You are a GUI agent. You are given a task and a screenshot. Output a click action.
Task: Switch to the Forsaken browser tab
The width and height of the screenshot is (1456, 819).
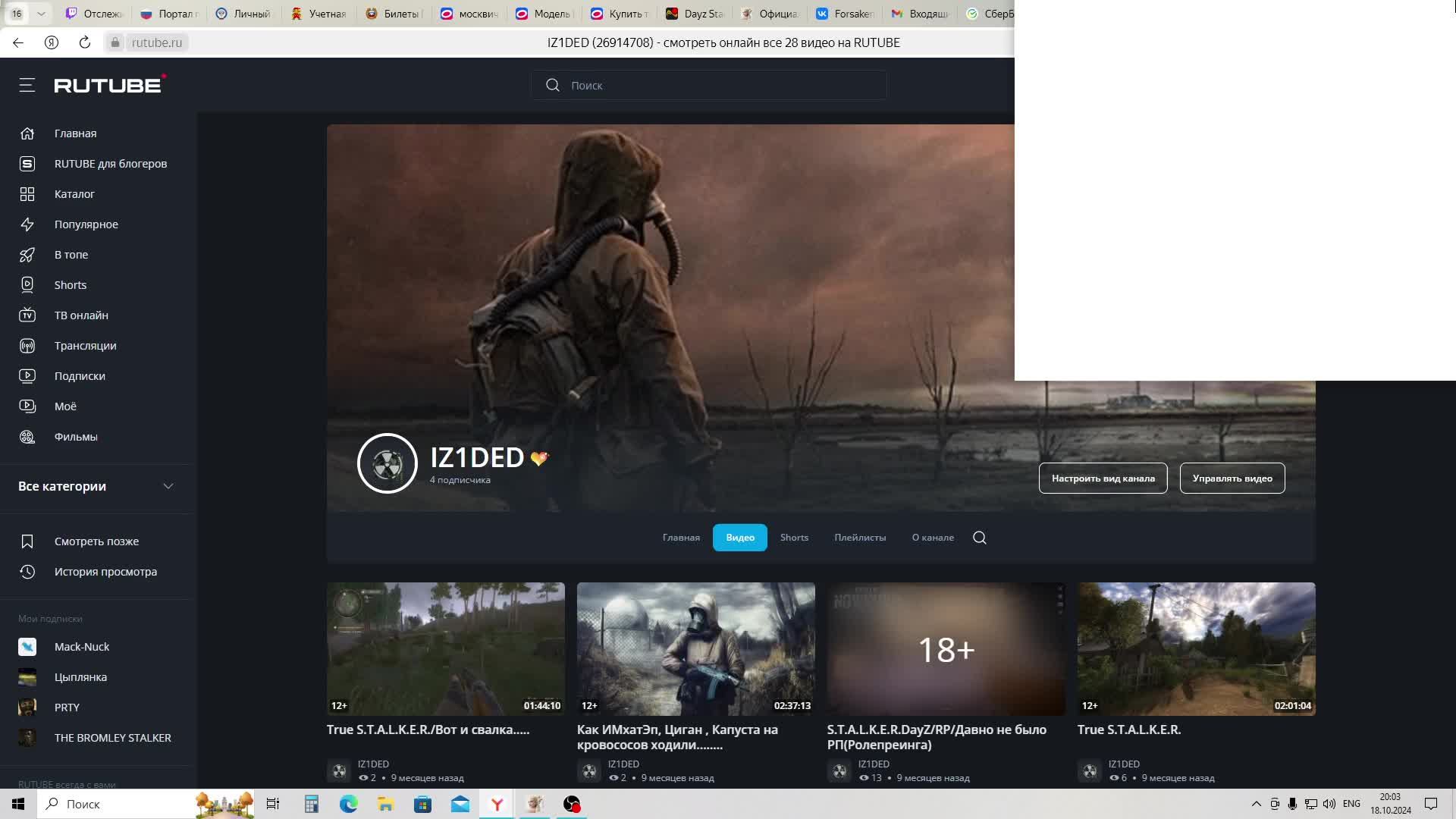pyautogui.click(x=844, y=14)
